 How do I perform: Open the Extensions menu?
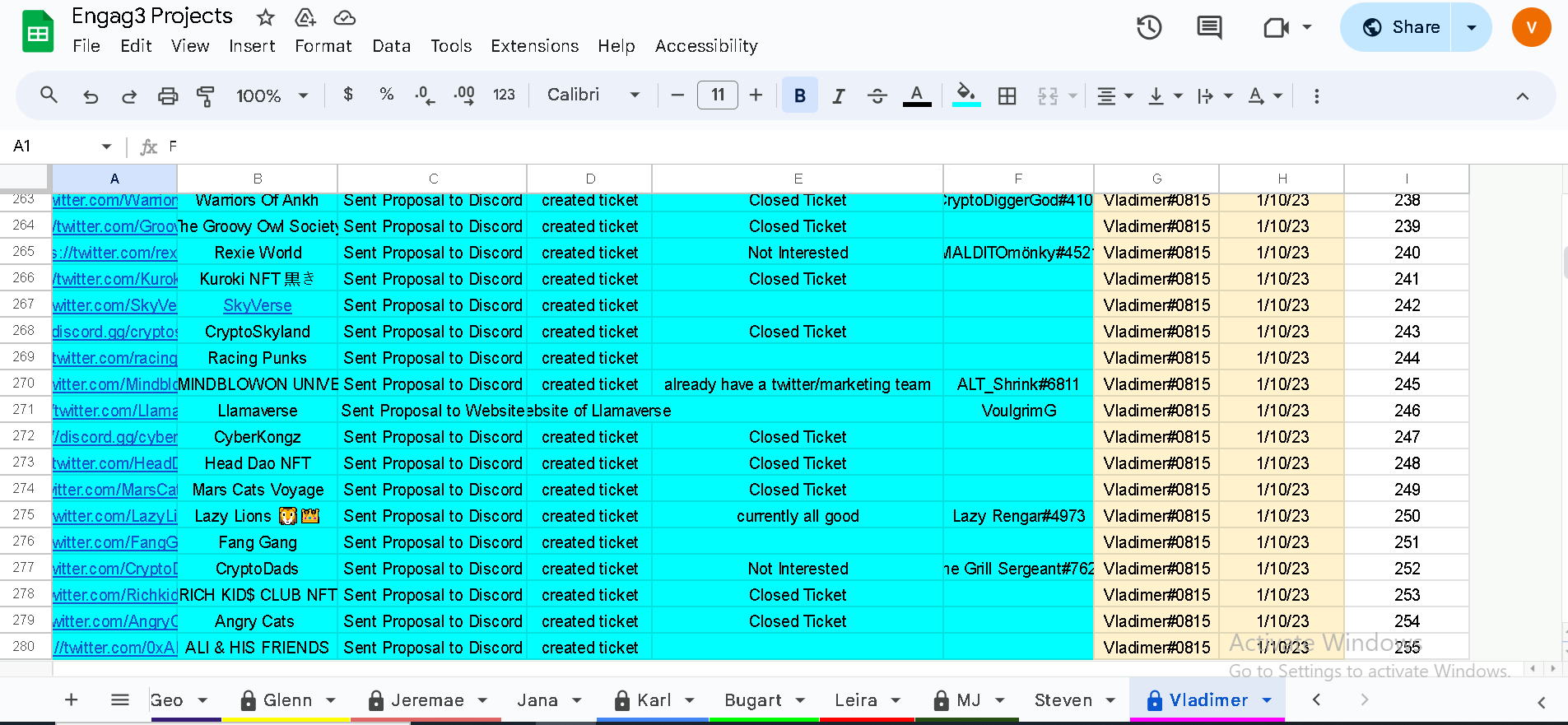pos(535,46)
